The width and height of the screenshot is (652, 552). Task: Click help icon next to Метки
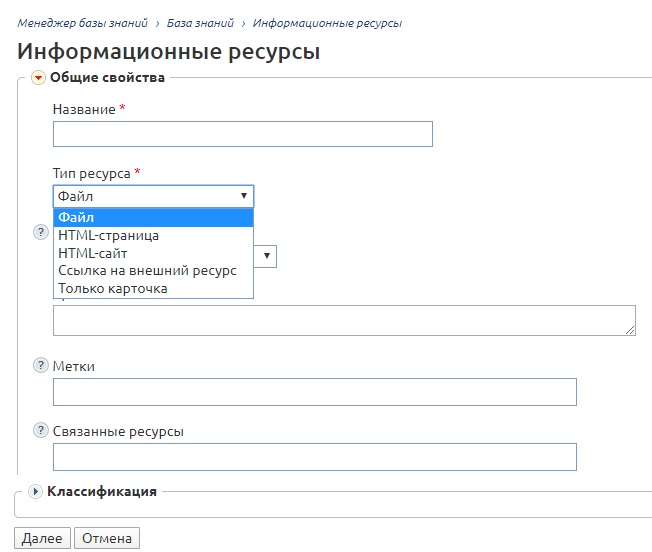(40, 365)
